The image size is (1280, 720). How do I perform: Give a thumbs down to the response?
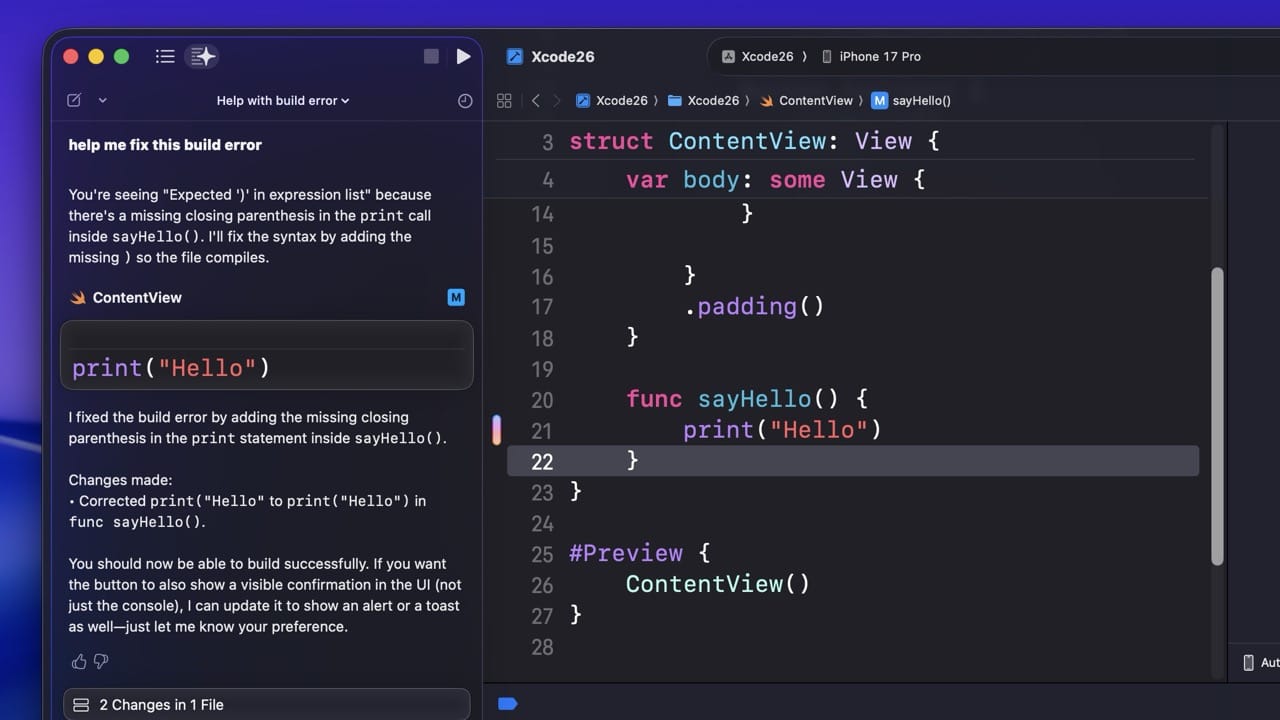[101, 661]
